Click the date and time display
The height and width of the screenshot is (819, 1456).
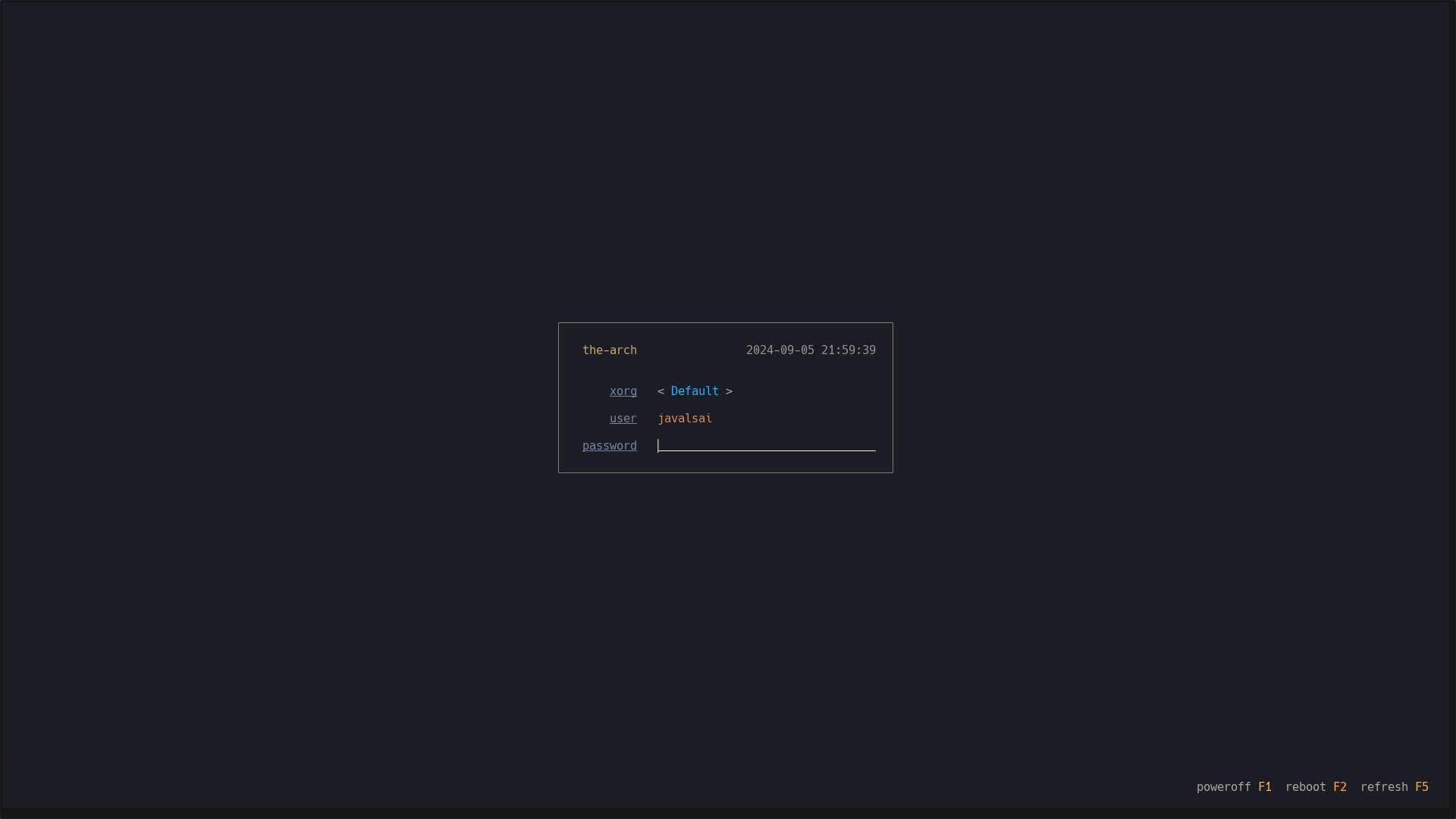point(811,350)
